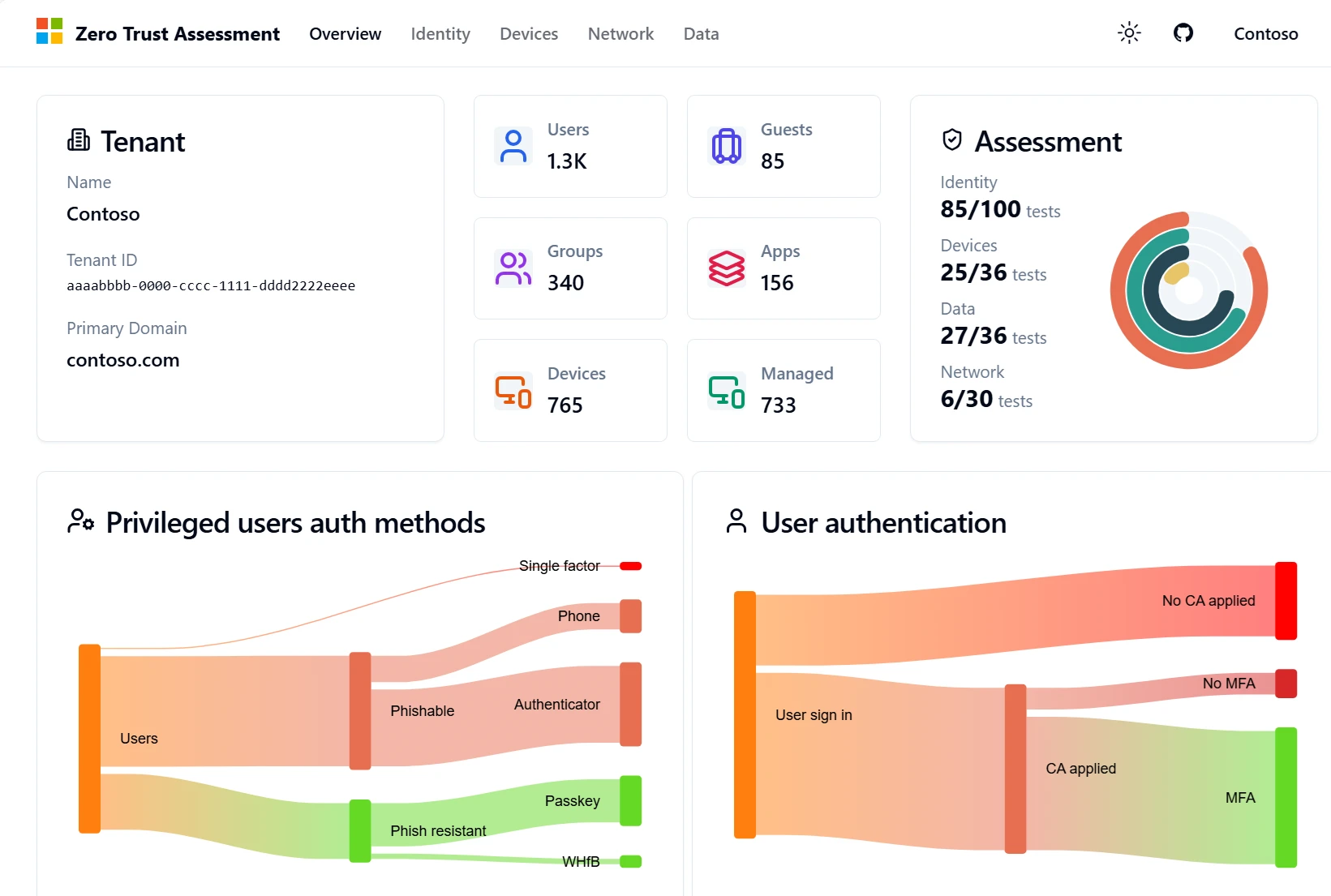Select the Data navigation item

click(701, 33)
